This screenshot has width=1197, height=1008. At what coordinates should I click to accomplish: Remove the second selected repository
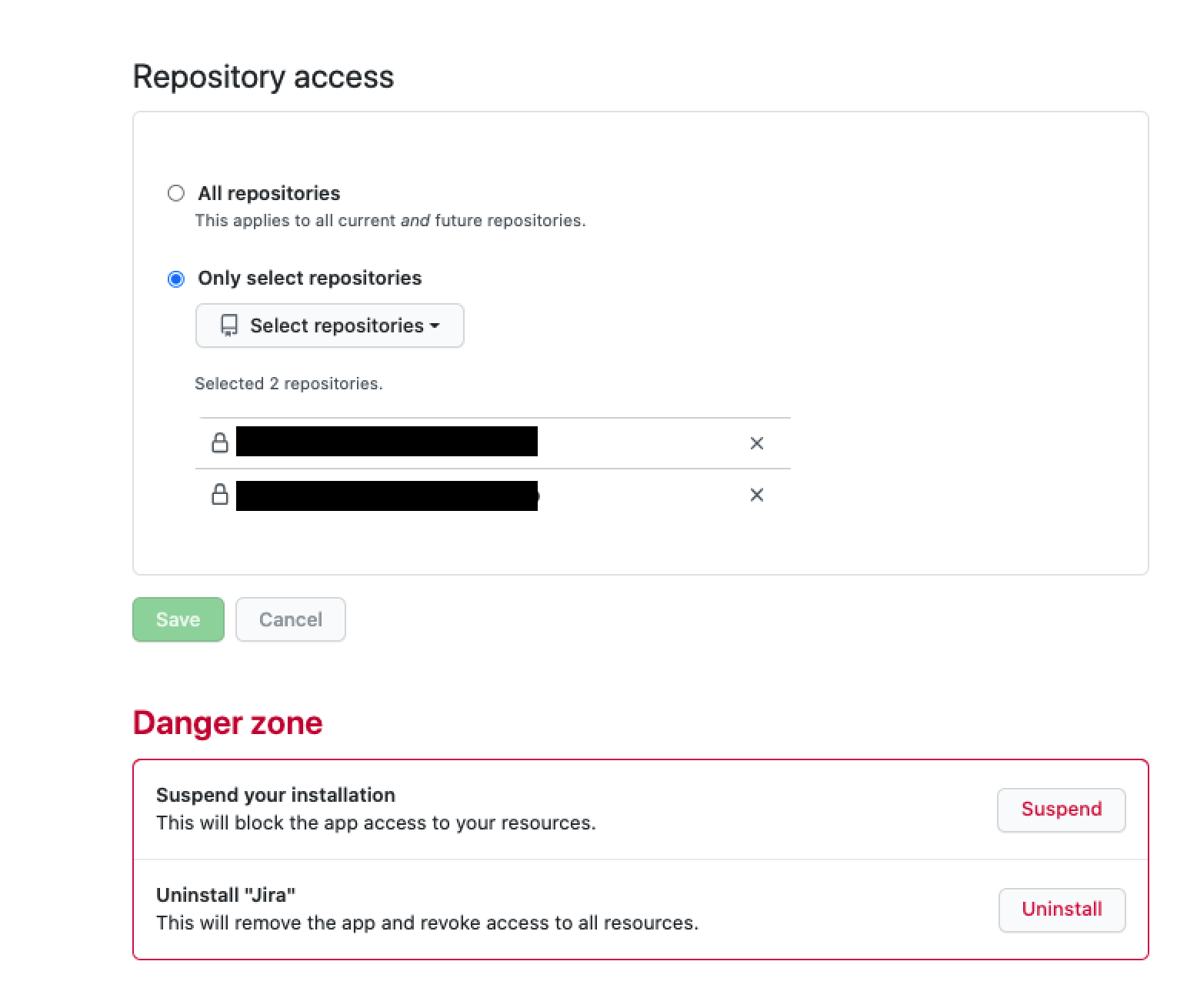point(757,495)
